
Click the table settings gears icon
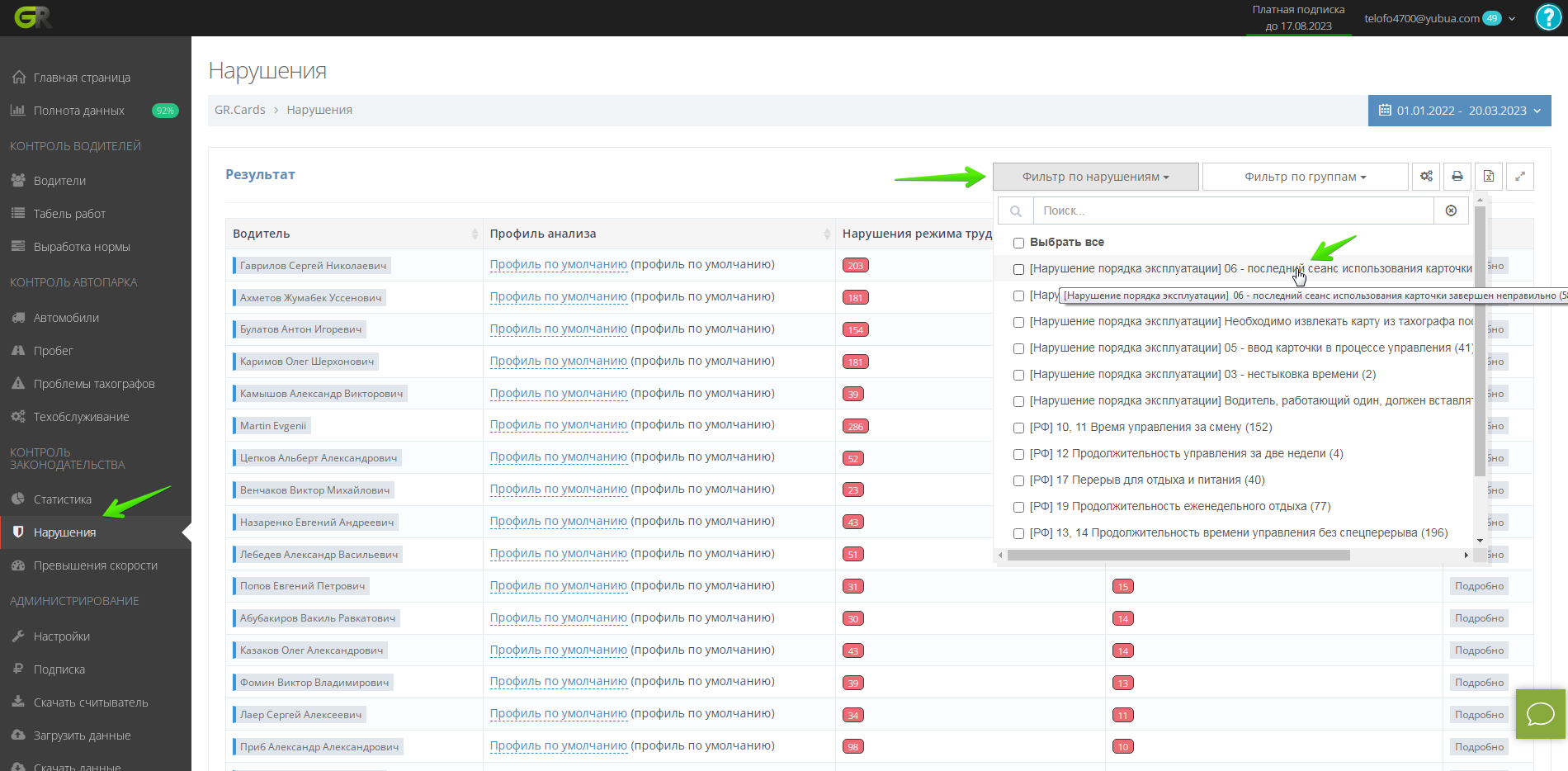1426,176
